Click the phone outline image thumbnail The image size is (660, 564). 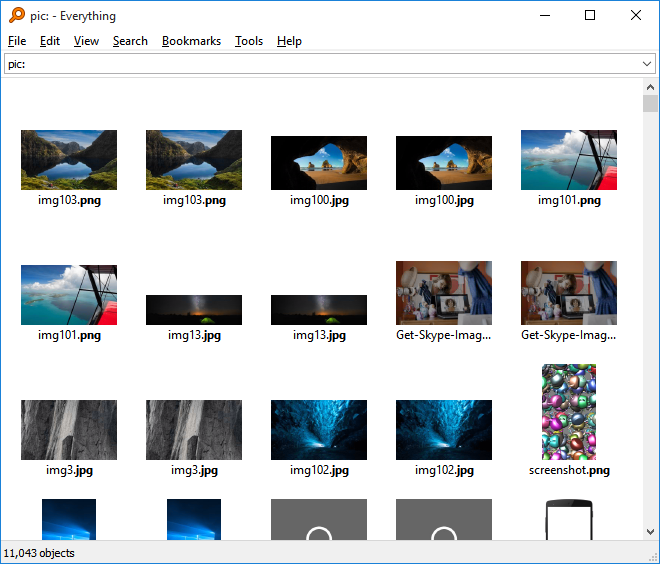pyautogui.click(x=569, y=520)
